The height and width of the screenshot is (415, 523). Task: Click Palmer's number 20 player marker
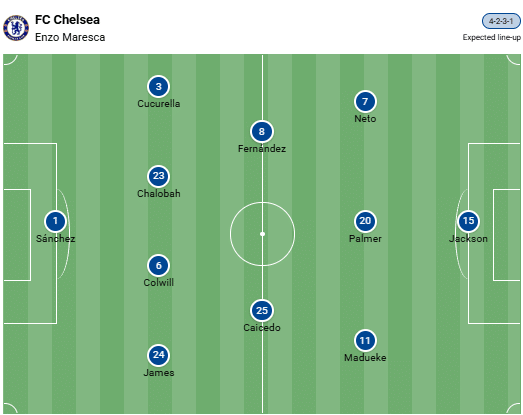pyautogui.click(x=365, y=221)
